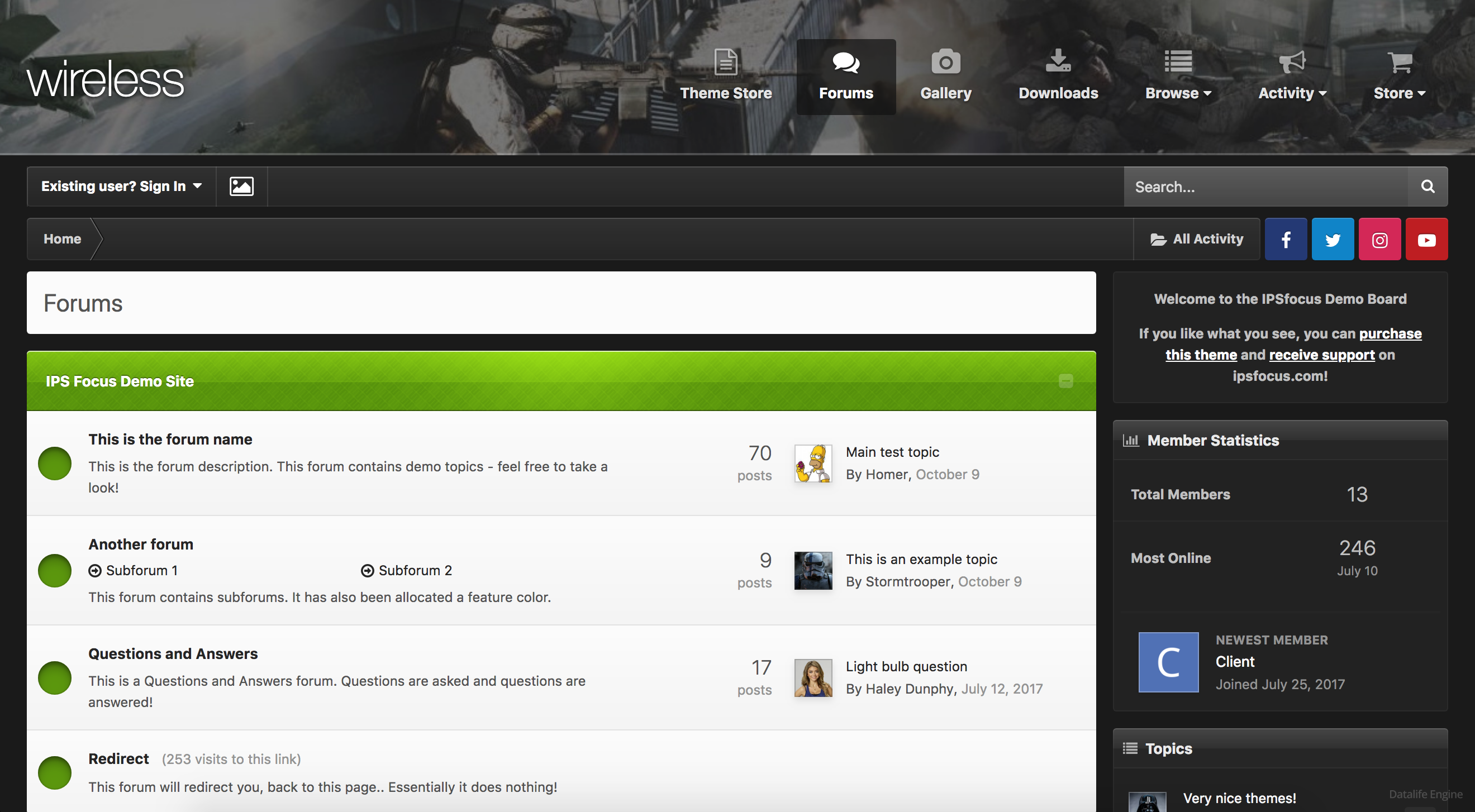
Task: Click the '70 posts' count
Action: (755, 463)
